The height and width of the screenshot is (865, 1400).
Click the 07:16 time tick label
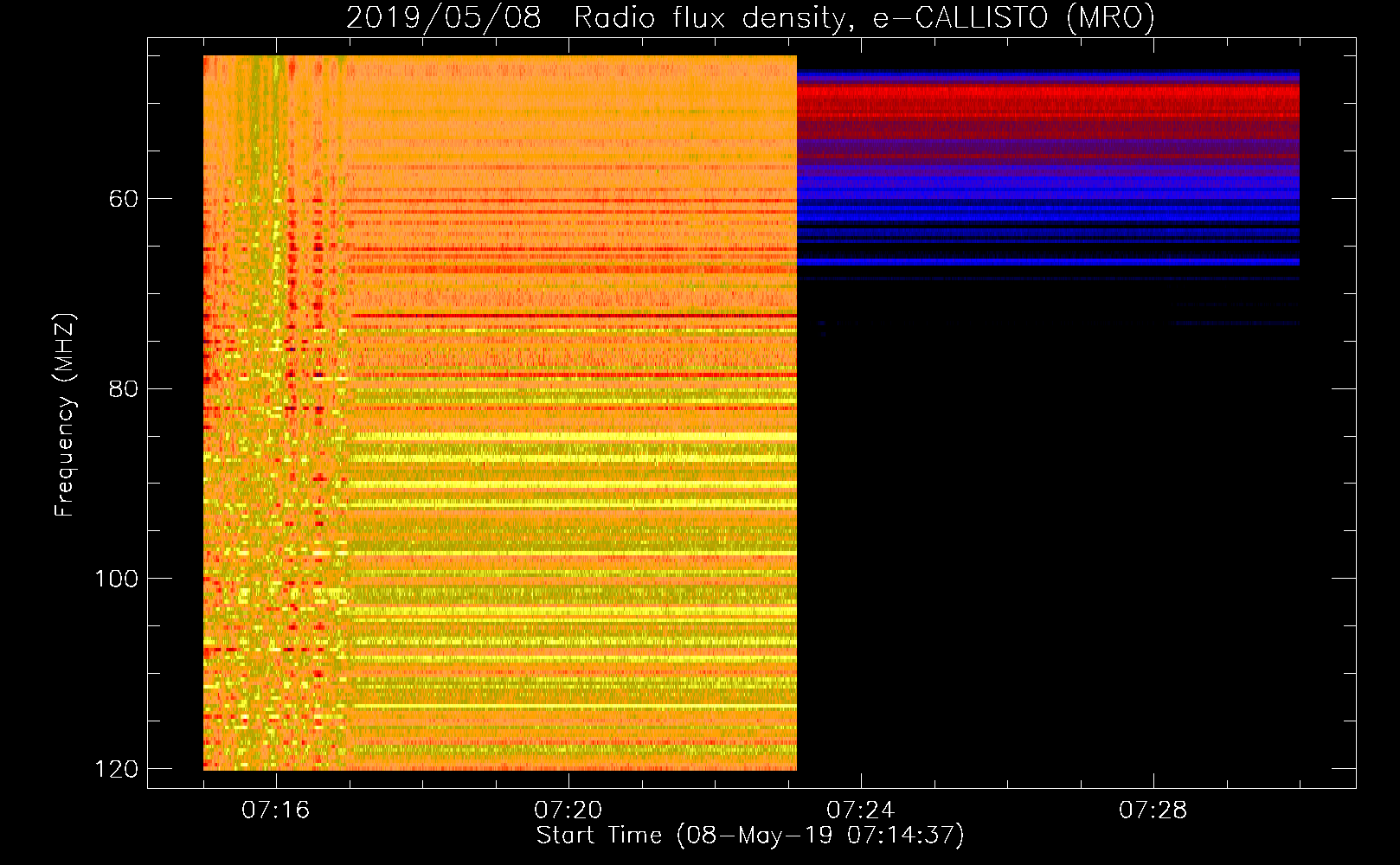click(x=275, y=811)
